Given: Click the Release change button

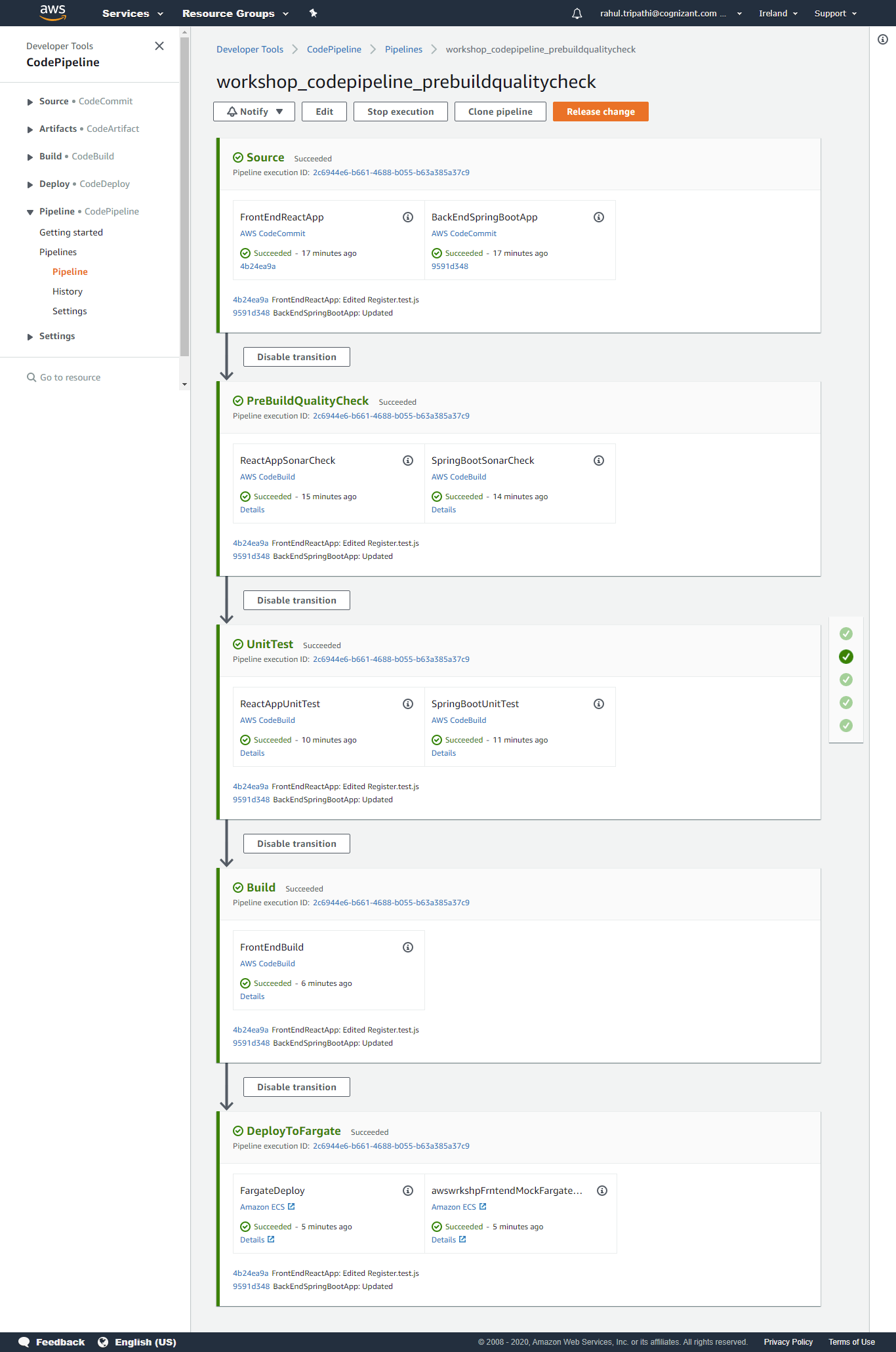Looking at the screenshot, I should (601, 112).
